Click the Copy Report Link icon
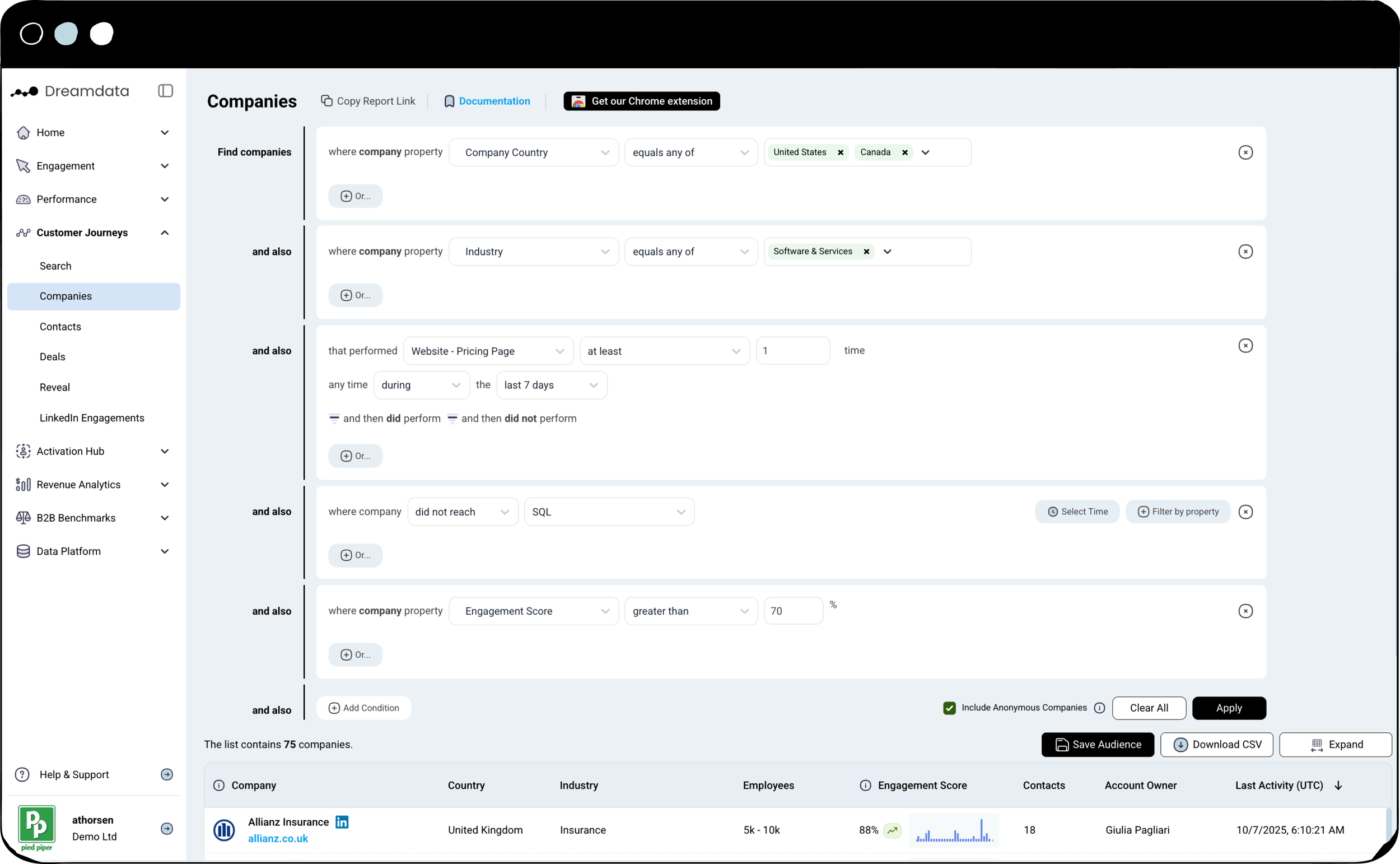Image resolution: width=1400 pixels, height=864 pixels. 326,100
